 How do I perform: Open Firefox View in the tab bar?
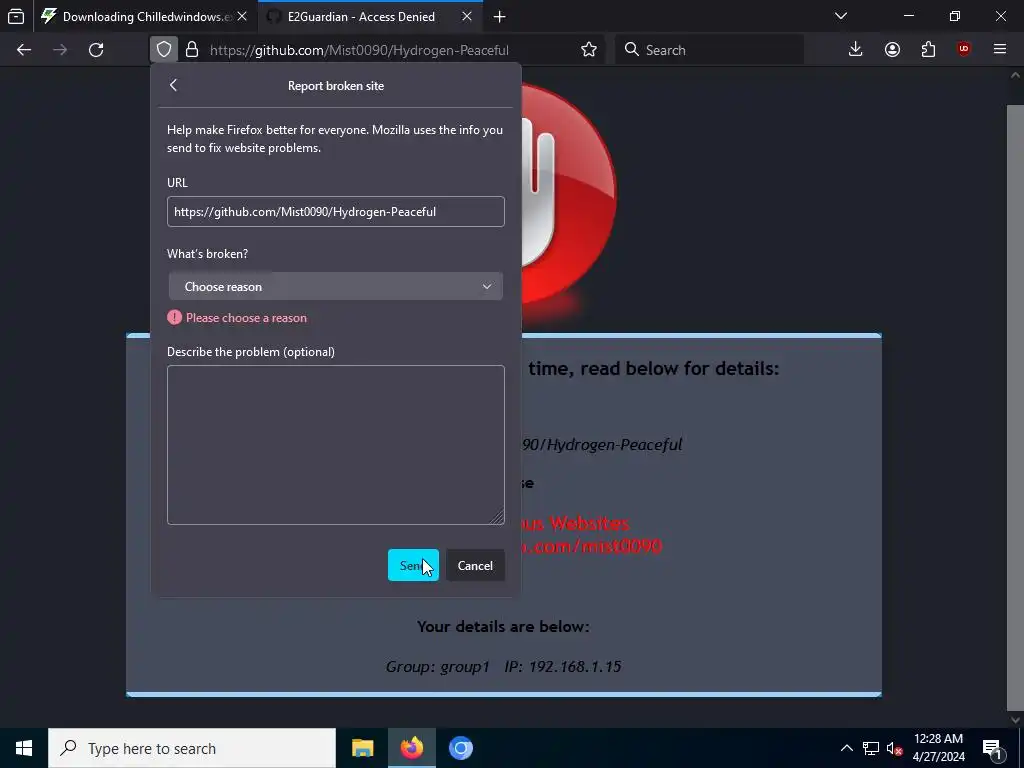(16, 16)
